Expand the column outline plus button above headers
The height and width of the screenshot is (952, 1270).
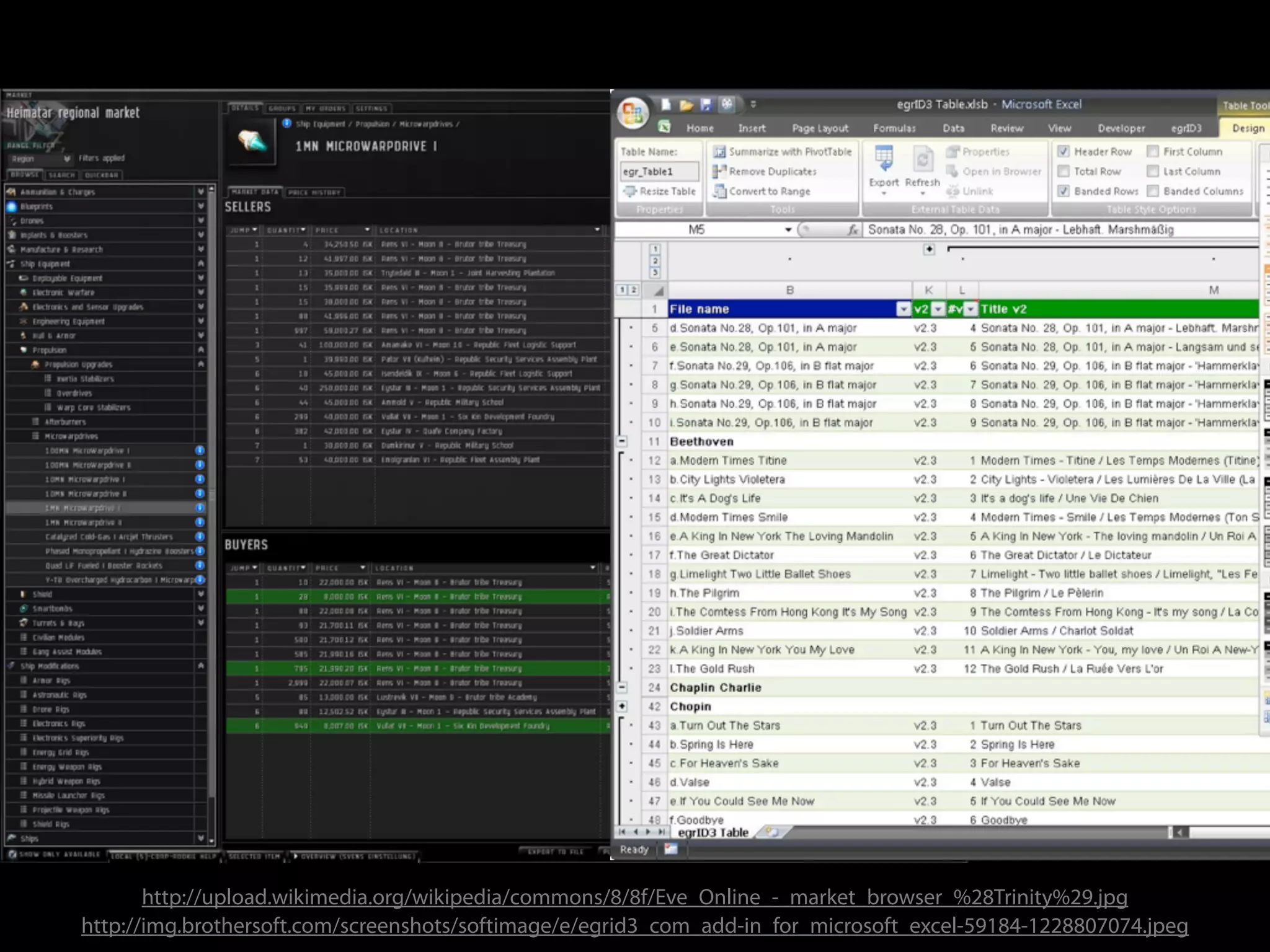[x=929, y=249]
